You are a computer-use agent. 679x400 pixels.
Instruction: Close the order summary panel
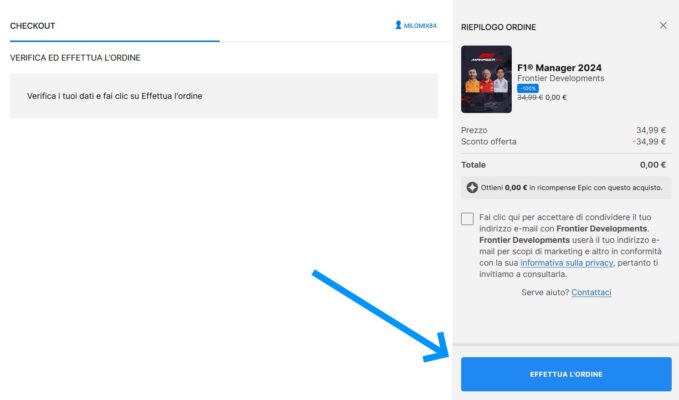663,25
